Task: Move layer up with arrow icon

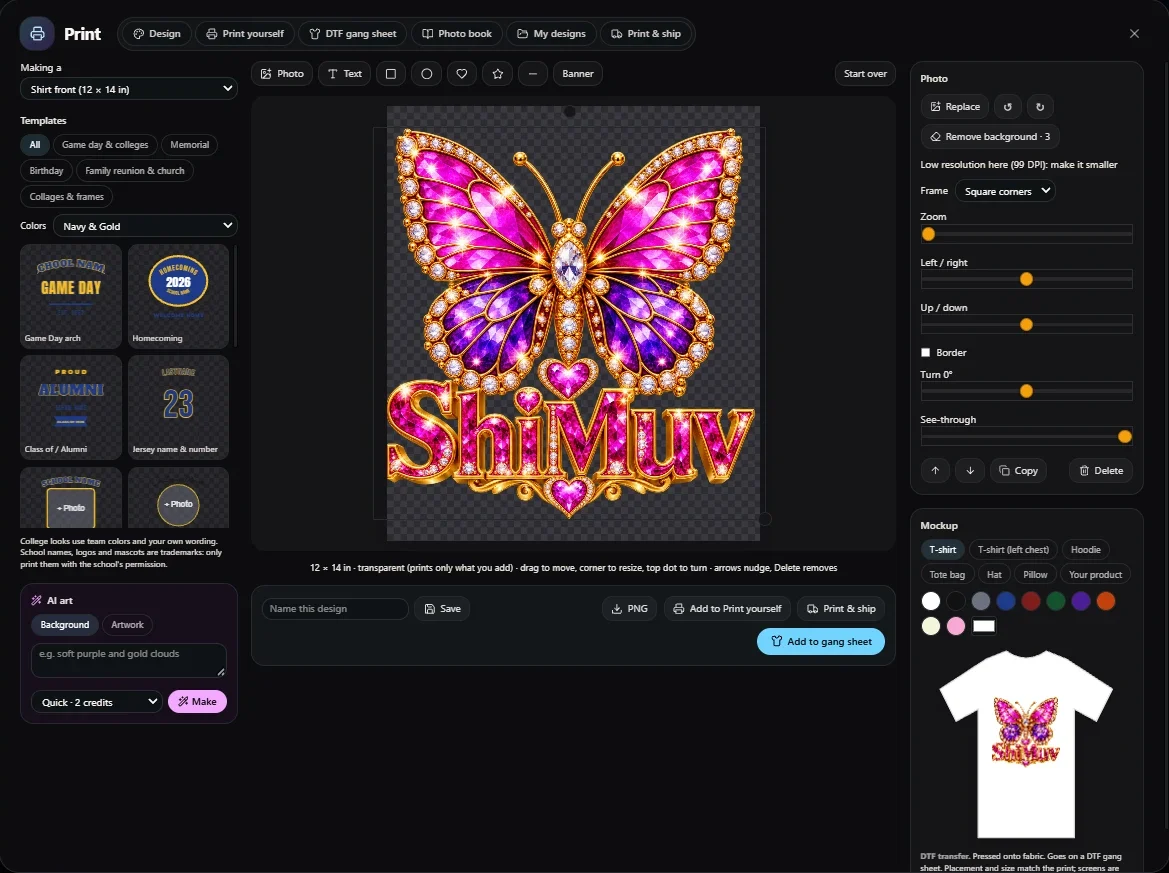Action: pos(935,470)
